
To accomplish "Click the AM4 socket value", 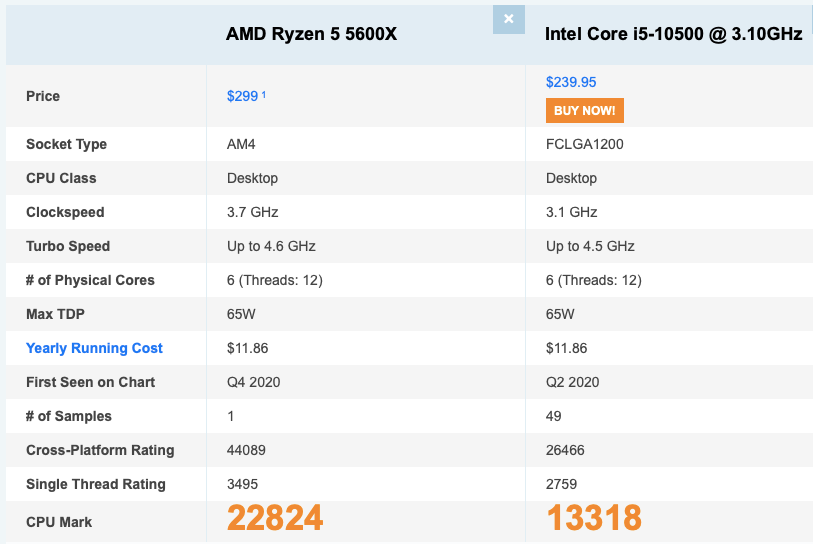I will point(240,144).
